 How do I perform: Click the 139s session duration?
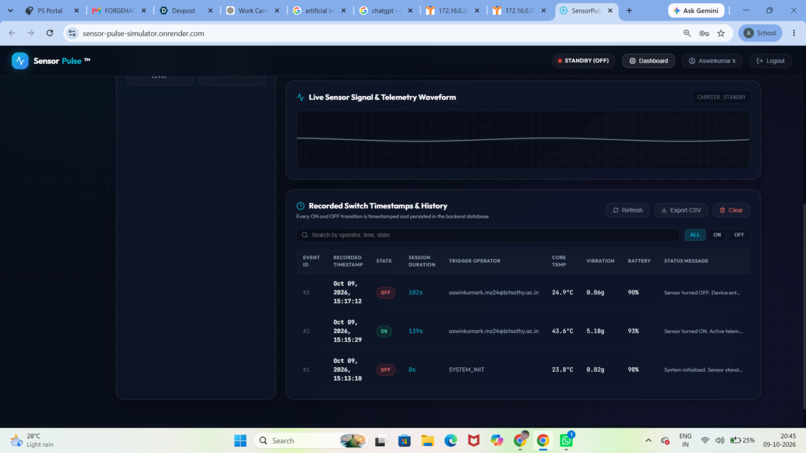click(x=415, y=331)
